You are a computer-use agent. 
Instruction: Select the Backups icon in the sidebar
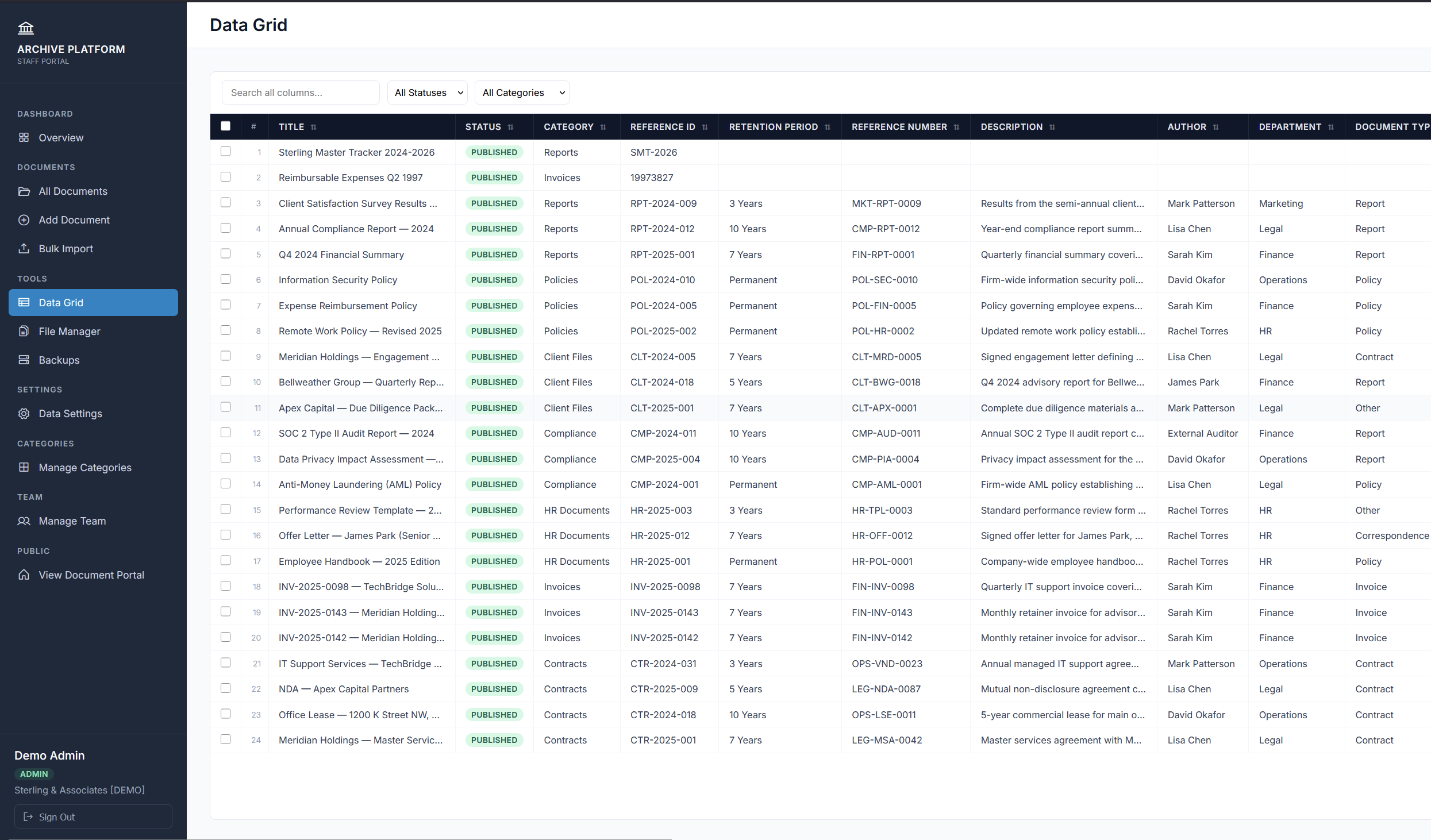[24, 360]
